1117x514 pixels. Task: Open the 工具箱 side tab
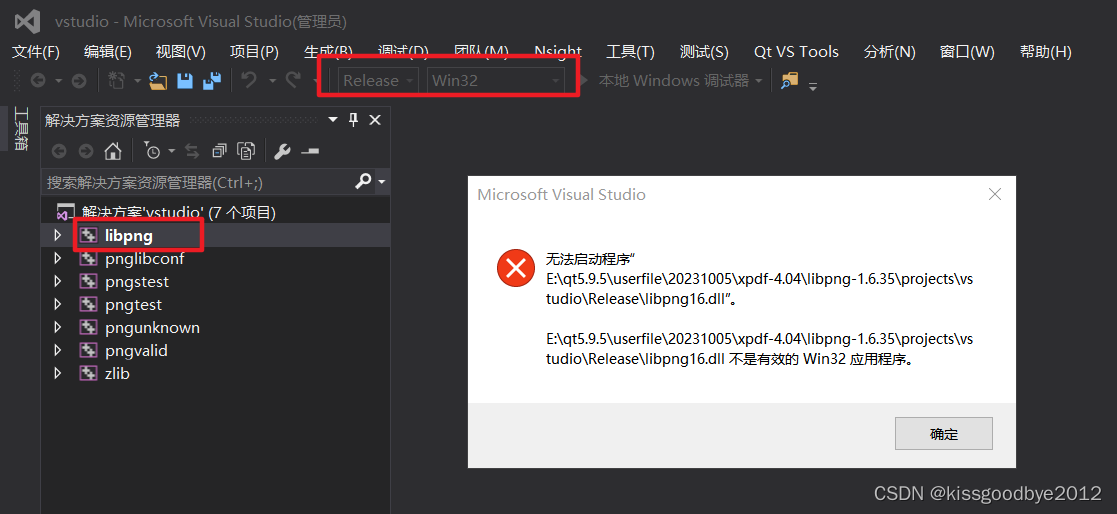21,129
